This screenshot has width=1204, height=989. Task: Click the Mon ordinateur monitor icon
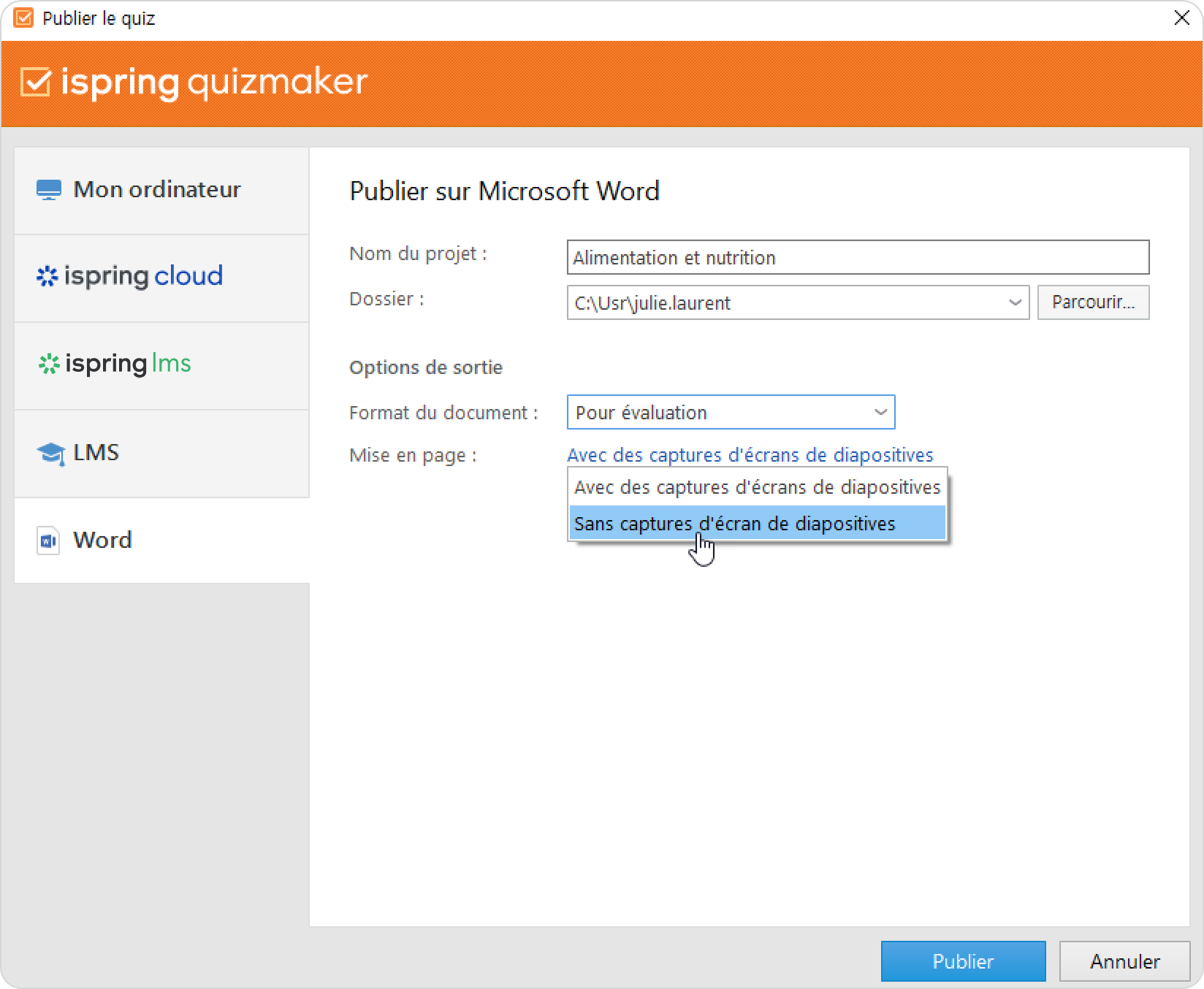(48, 190)
